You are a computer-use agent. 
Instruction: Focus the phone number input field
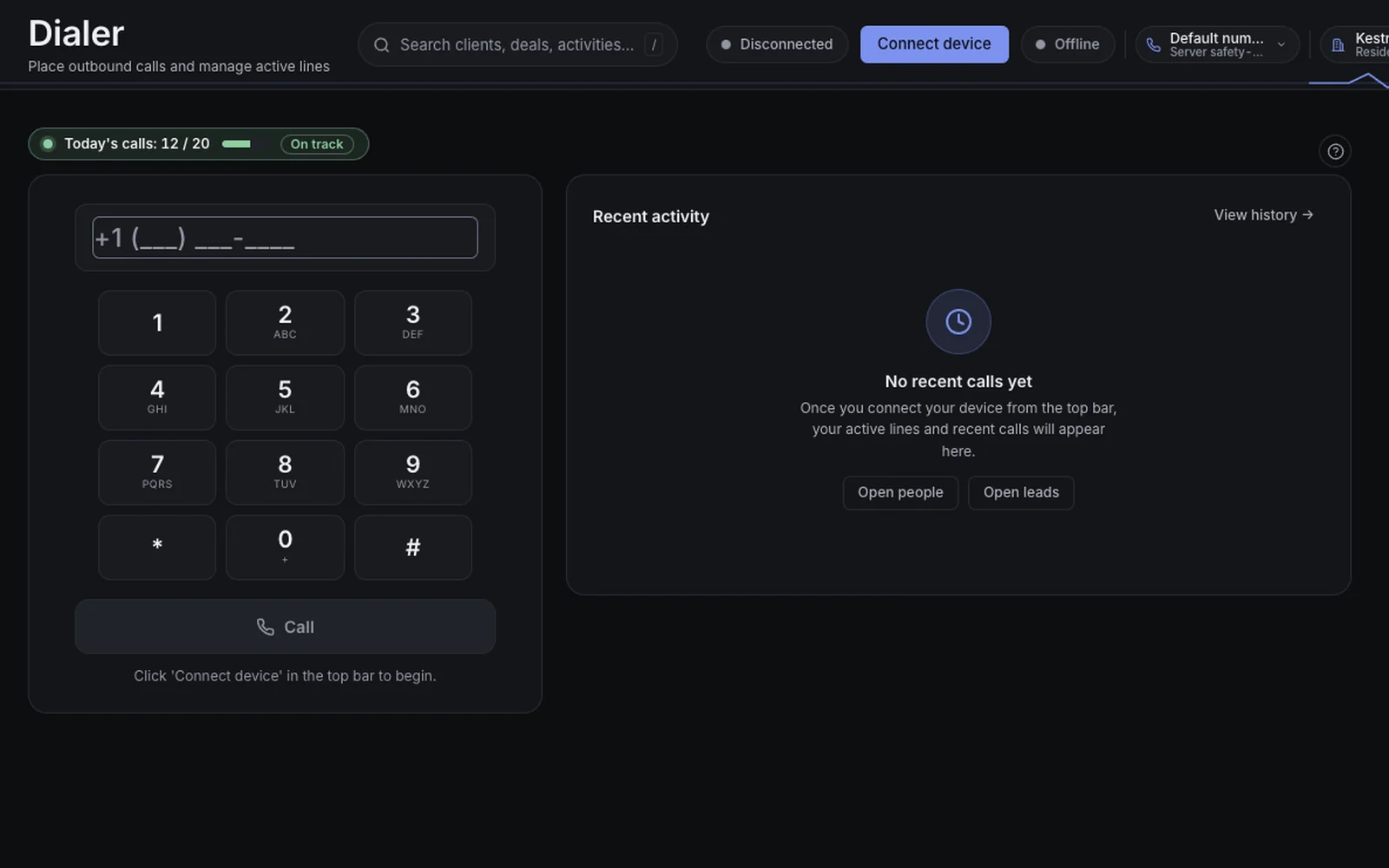click(x=285, y=238)
